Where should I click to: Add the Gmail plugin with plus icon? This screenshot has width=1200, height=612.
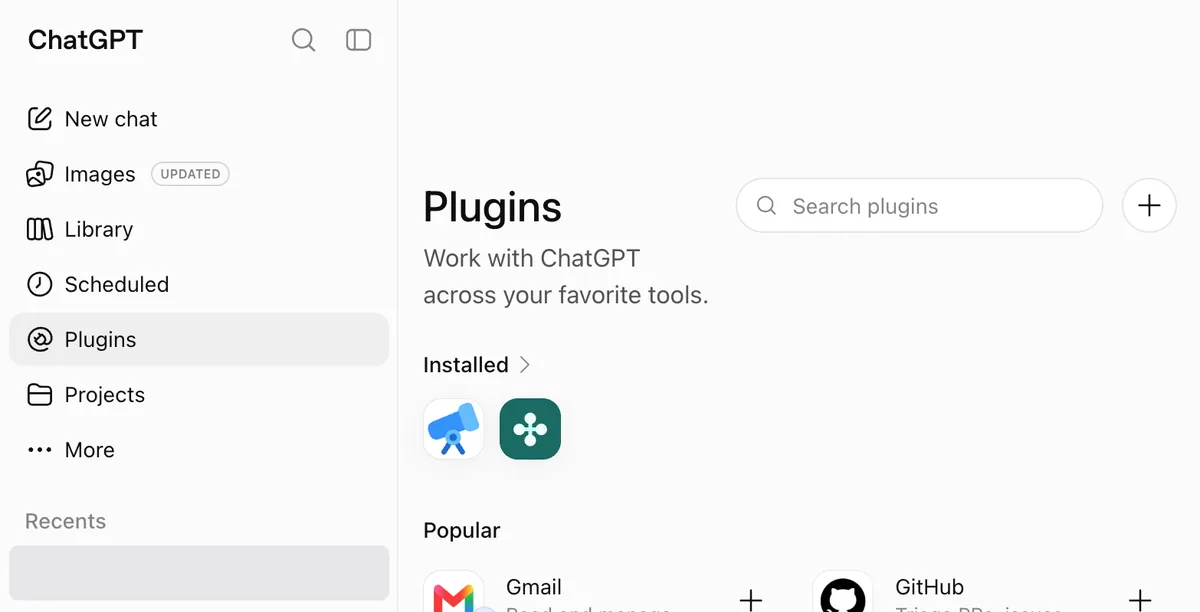[x=750, y=599]
